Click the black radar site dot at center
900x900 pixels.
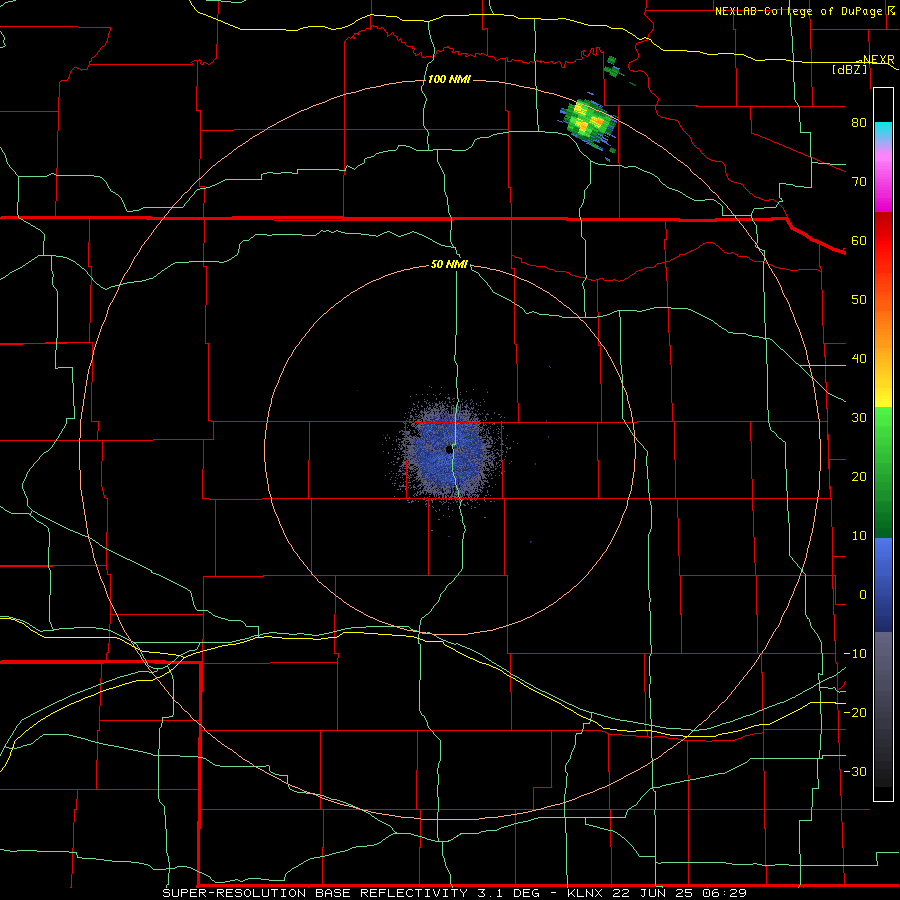(x=449, y=450)
